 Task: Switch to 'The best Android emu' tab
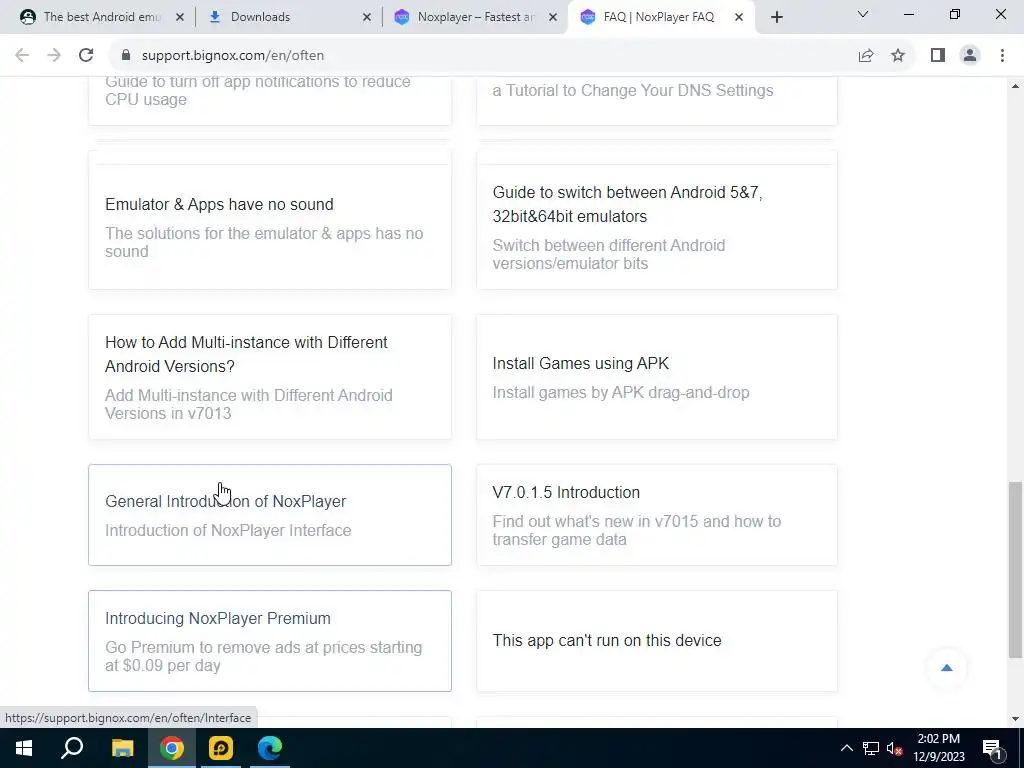pos(102,17)
